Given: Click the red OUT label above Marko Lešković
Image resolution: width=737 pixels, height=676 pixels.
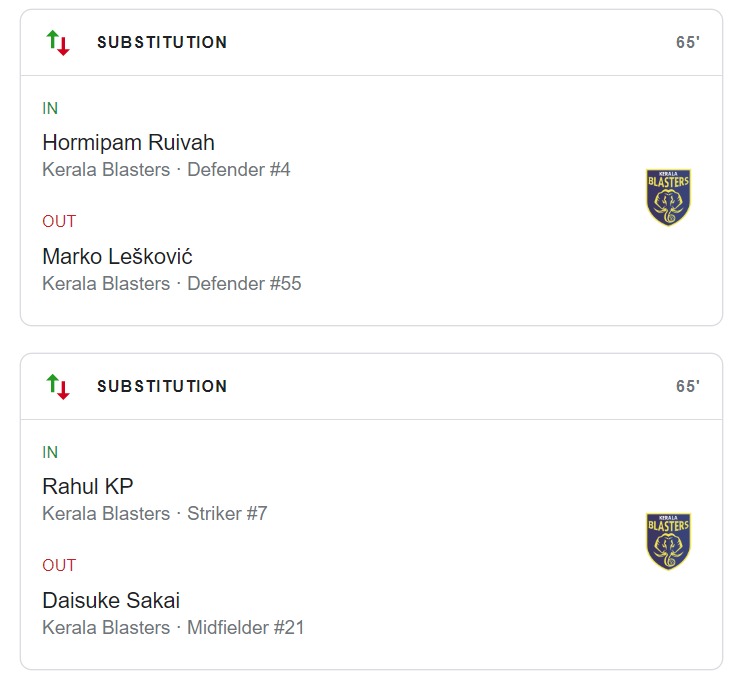Looking at the screenshot, I should 59,221.
